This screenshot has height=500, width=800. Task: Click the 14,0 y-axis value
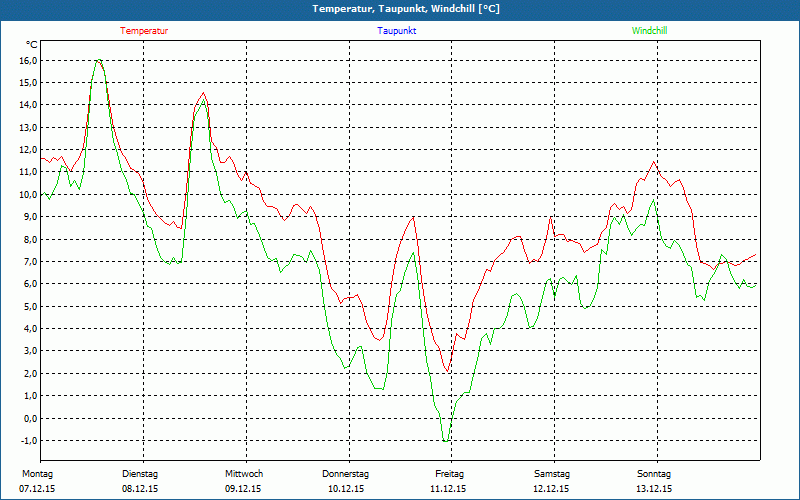pos(28,105)
